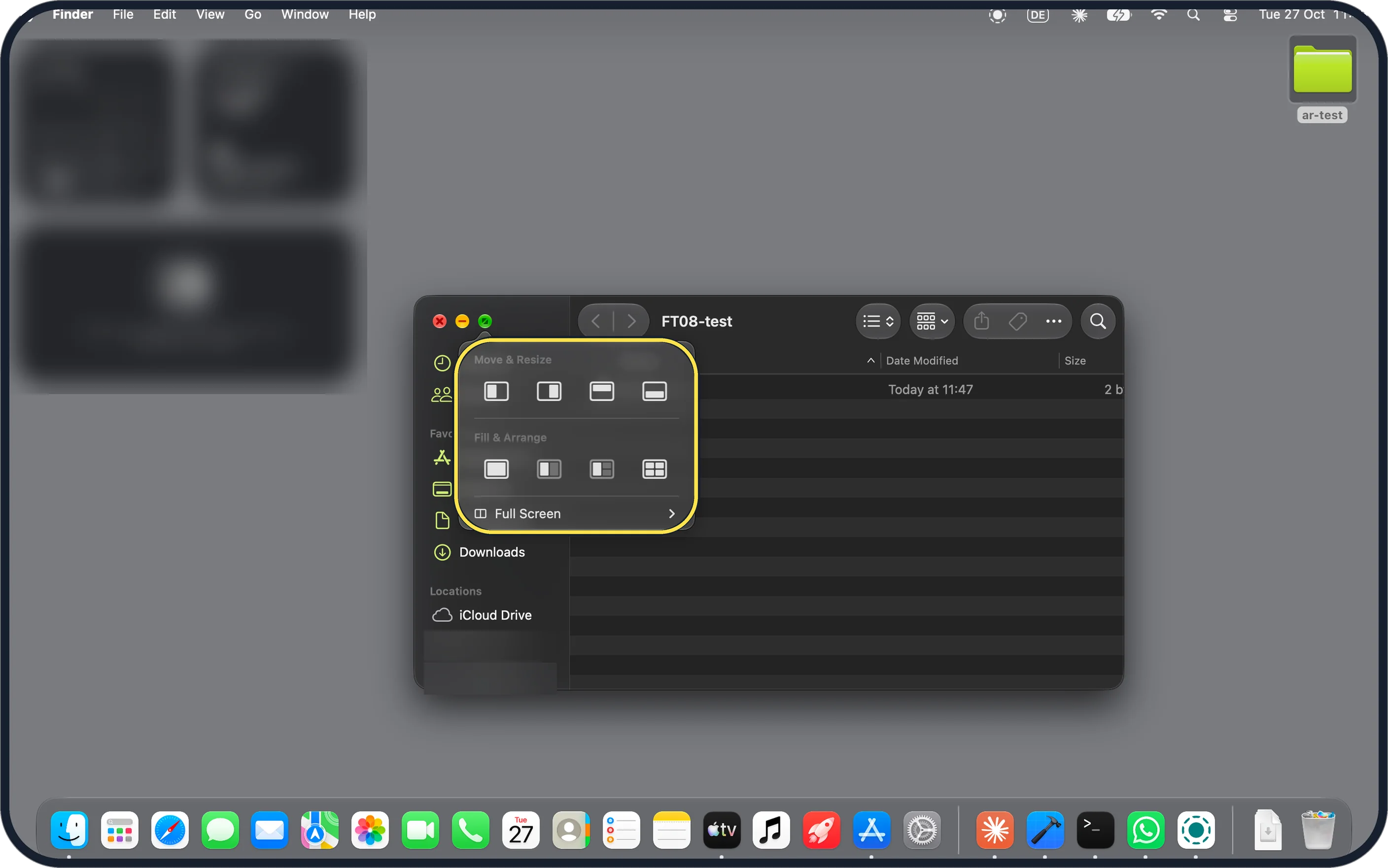Tile window to bottom half
Viewport: 1388px width, 868px height.
point(654,392)
